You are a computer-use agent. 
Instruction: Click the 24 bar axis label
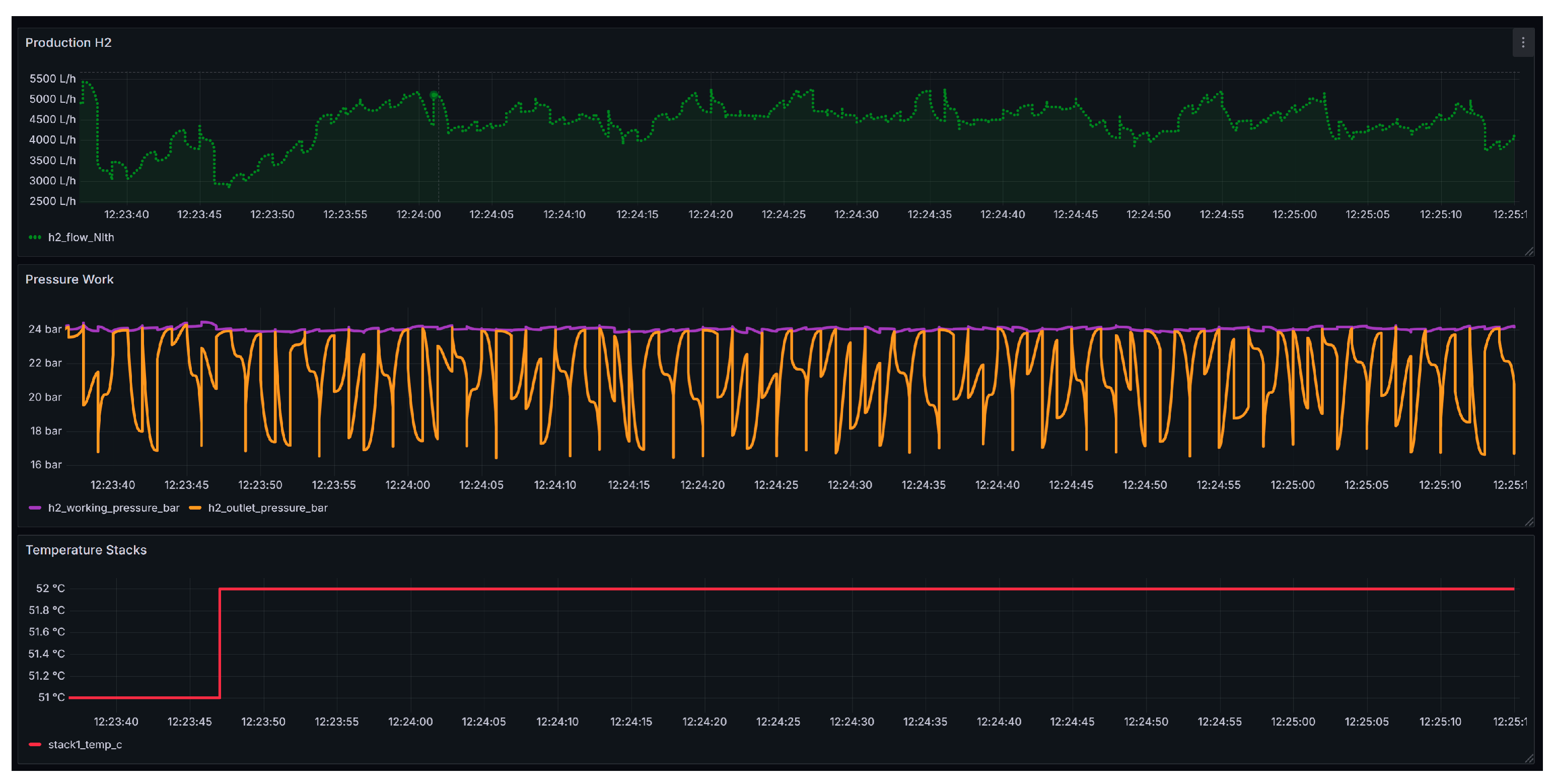(45, 329)
